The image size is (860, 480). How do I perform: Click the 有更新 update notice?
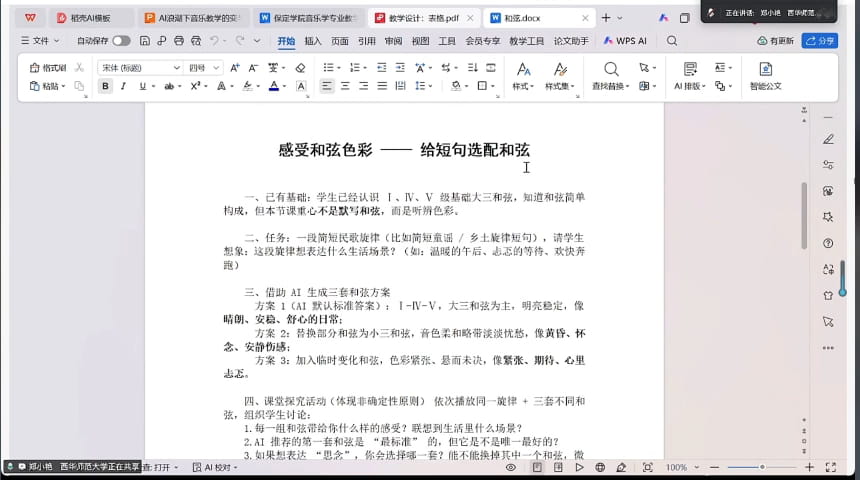[x=775, y=41]
